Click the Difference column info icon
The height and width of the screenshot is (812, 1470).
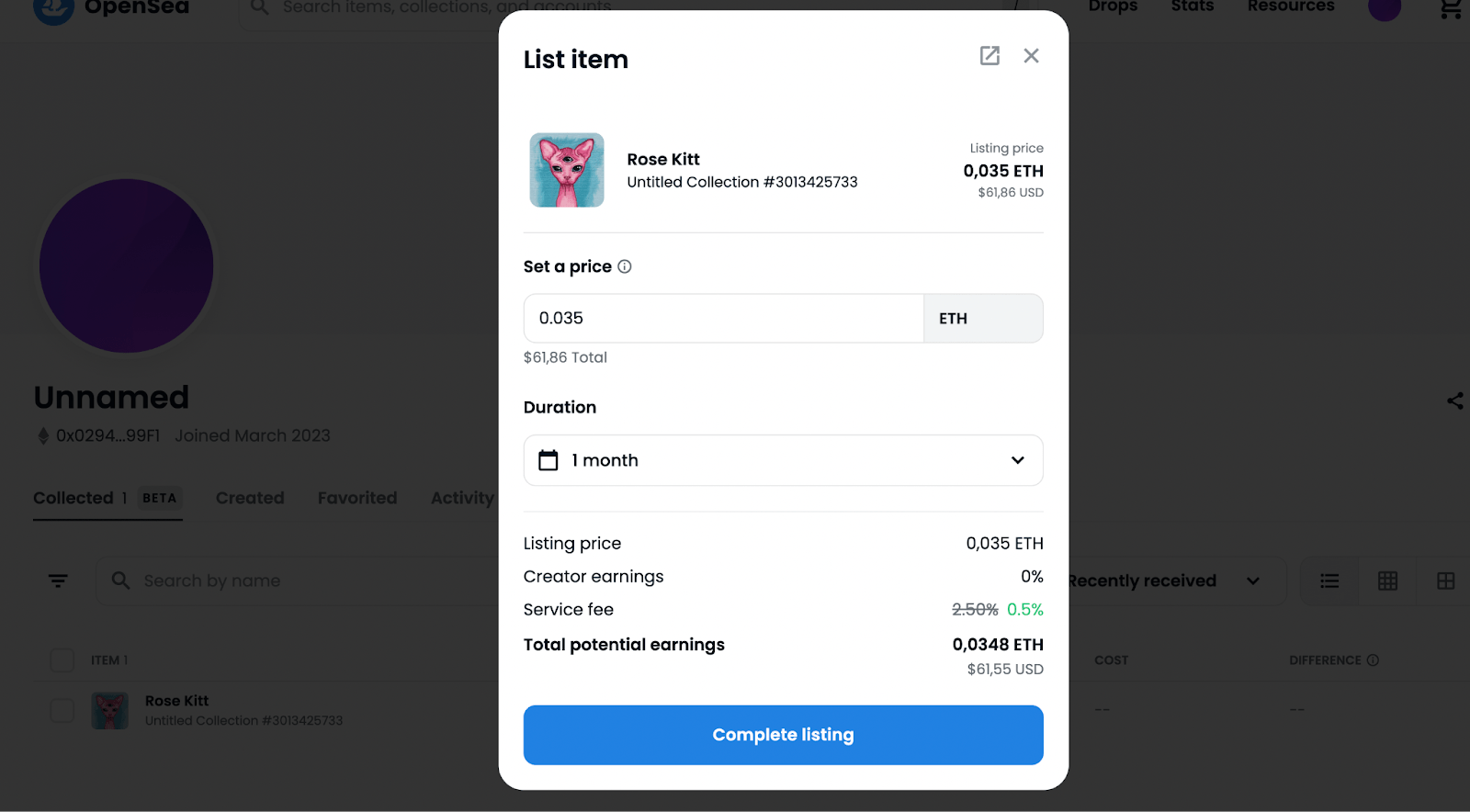1373,660
